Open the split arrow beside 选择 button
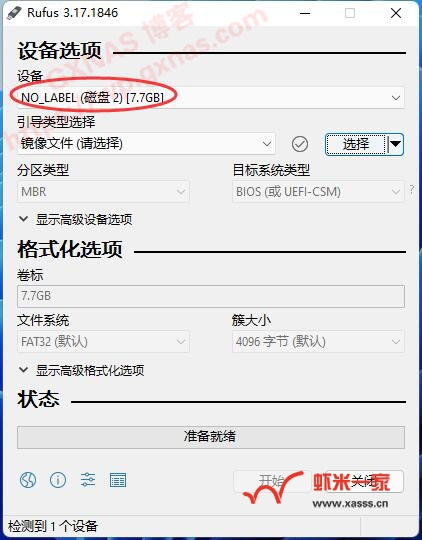 (x=395, y=144)
